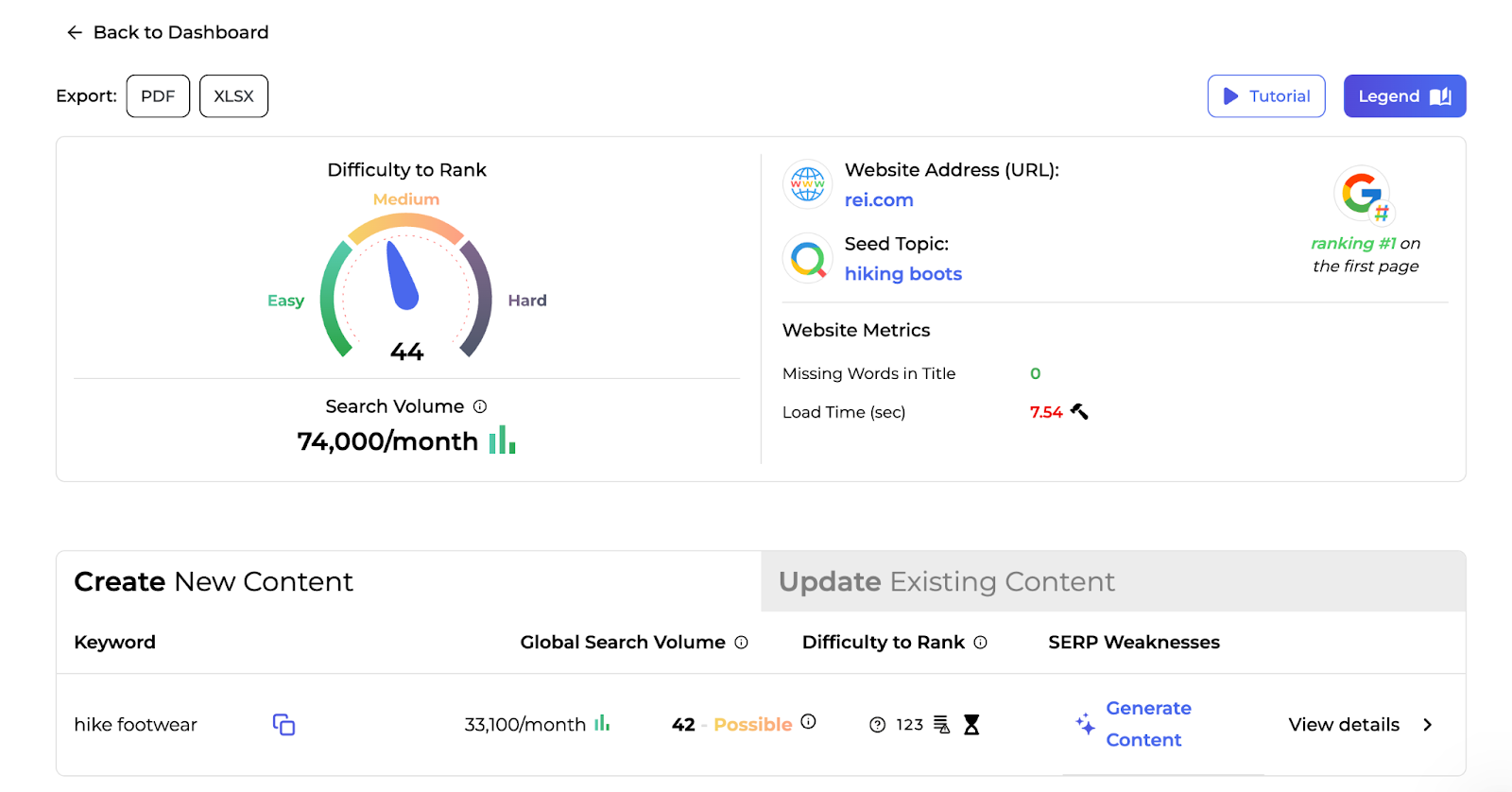Click bar chart icon beside 33,100/month
The width and height of the screenshot is (1512, 792).
pyautogui.click(x=602, y=724)
